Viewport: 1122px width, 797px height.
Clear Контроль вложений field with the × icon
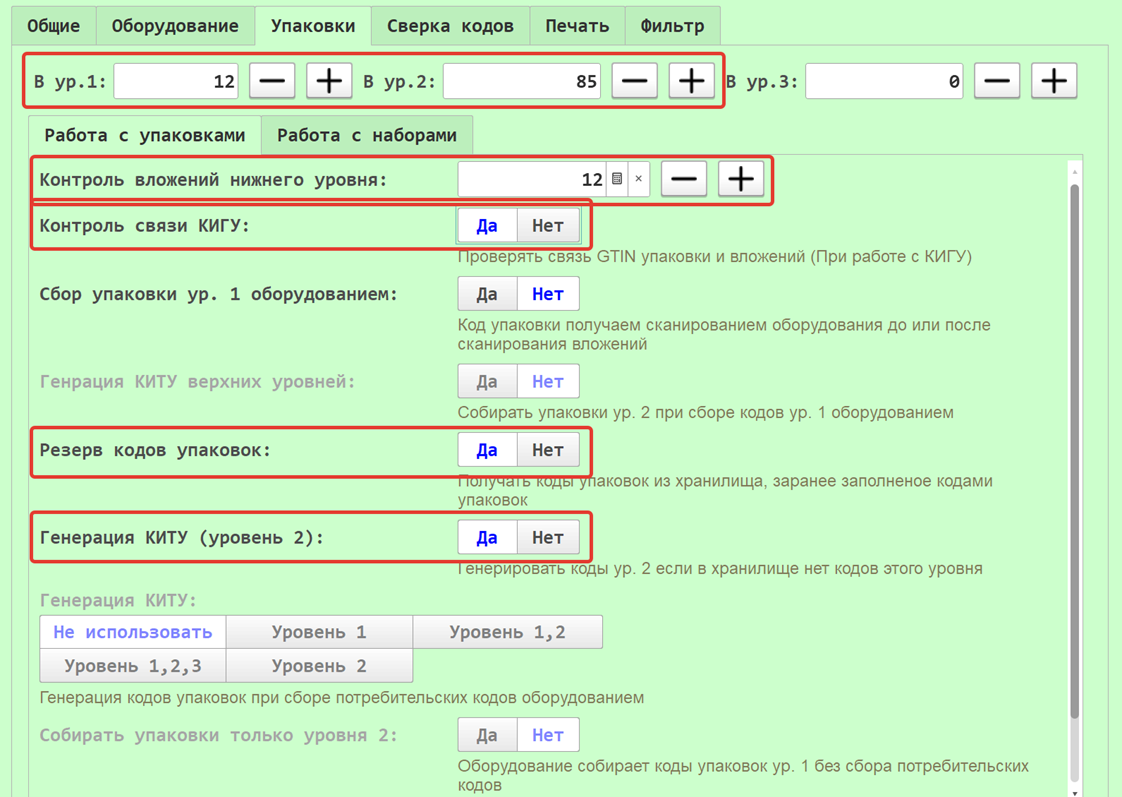(639, 179)
